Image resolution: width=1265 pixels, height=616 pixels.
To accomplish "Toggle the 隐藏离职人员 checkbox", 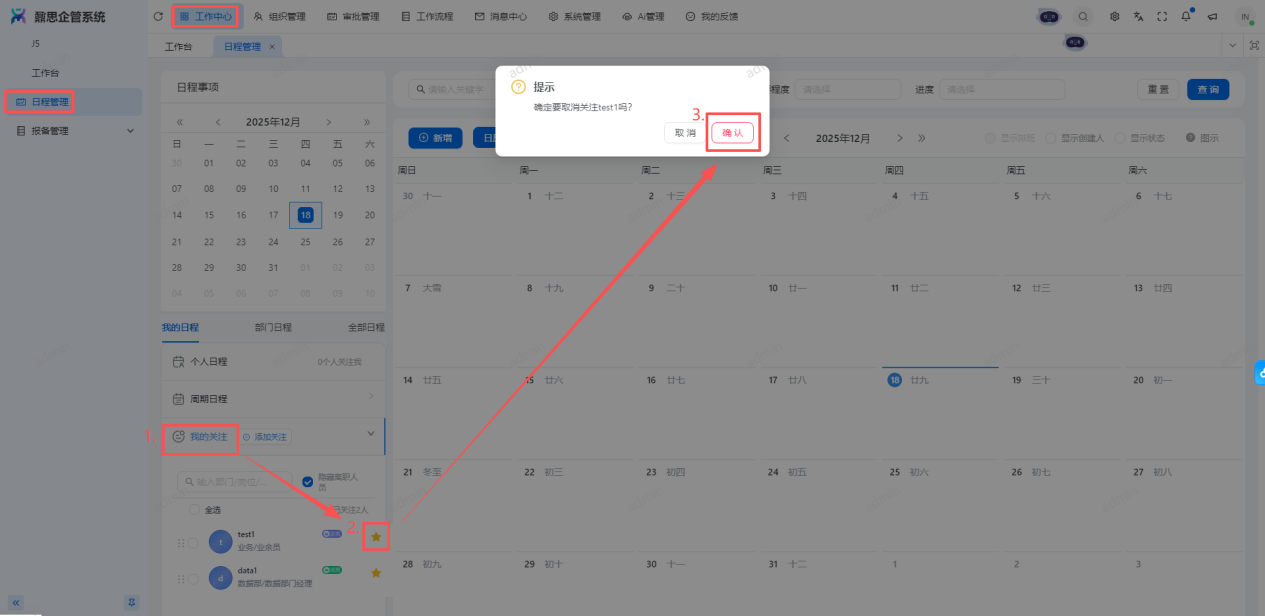I will pyautogui.click(x=308, y=481).
